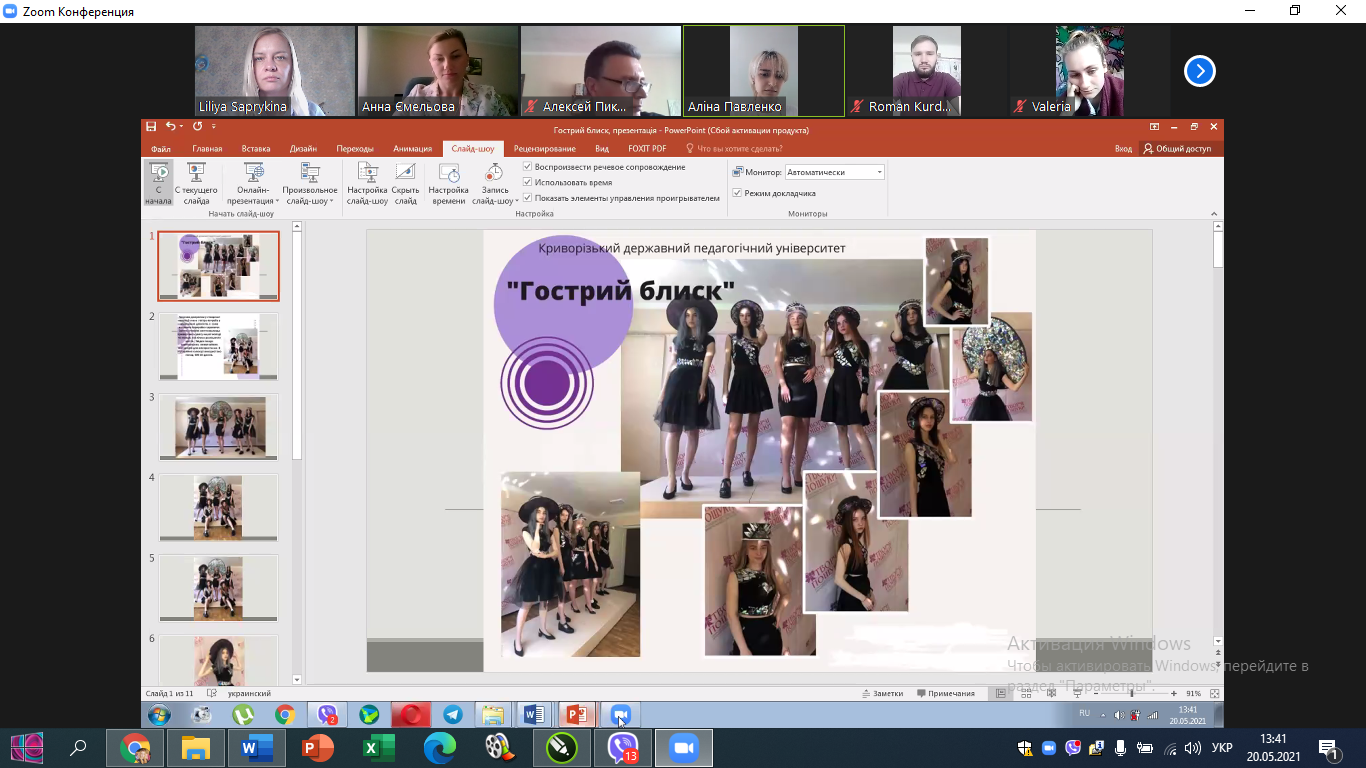Screen dimensions: 1366x768
Task: Redo with the repeat arrow icon
Action: tap(197, 127)
